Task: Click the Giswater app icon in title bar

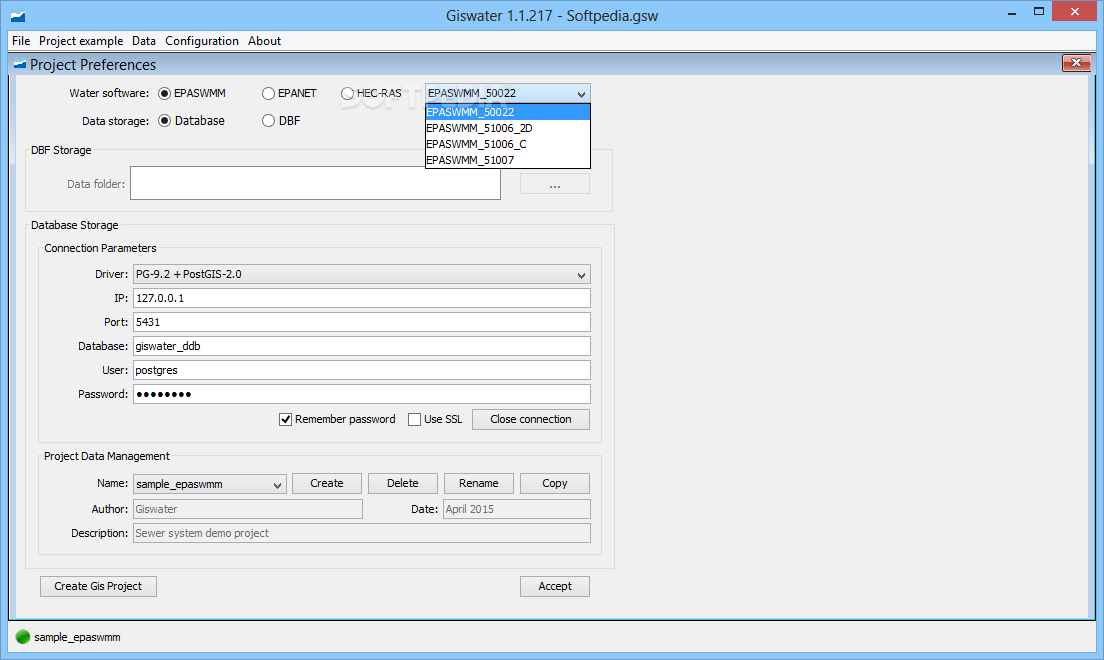Action: (x=18, y=15)
